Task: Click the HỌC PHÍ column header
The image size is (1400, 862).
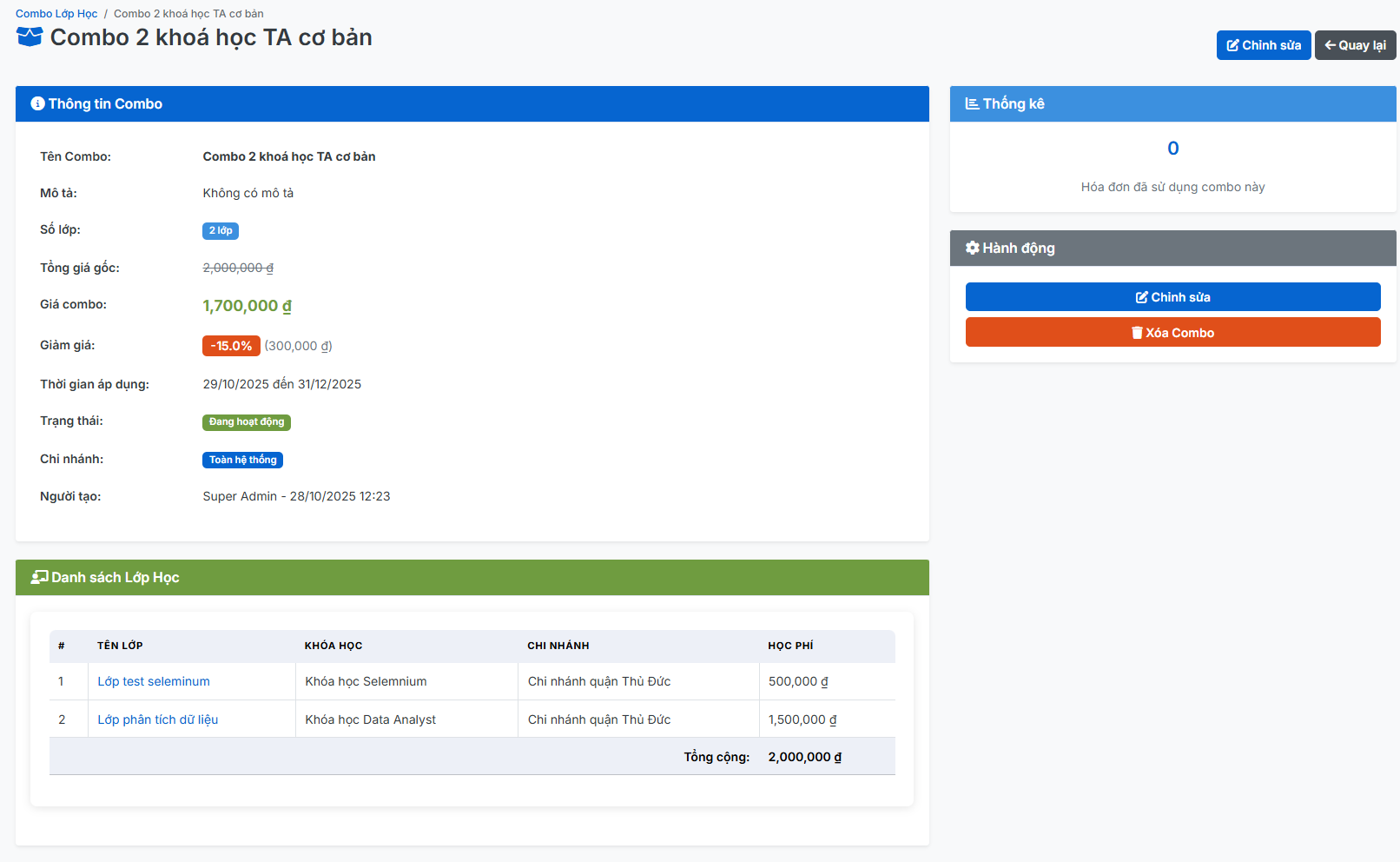Action: tap(790, 646)
